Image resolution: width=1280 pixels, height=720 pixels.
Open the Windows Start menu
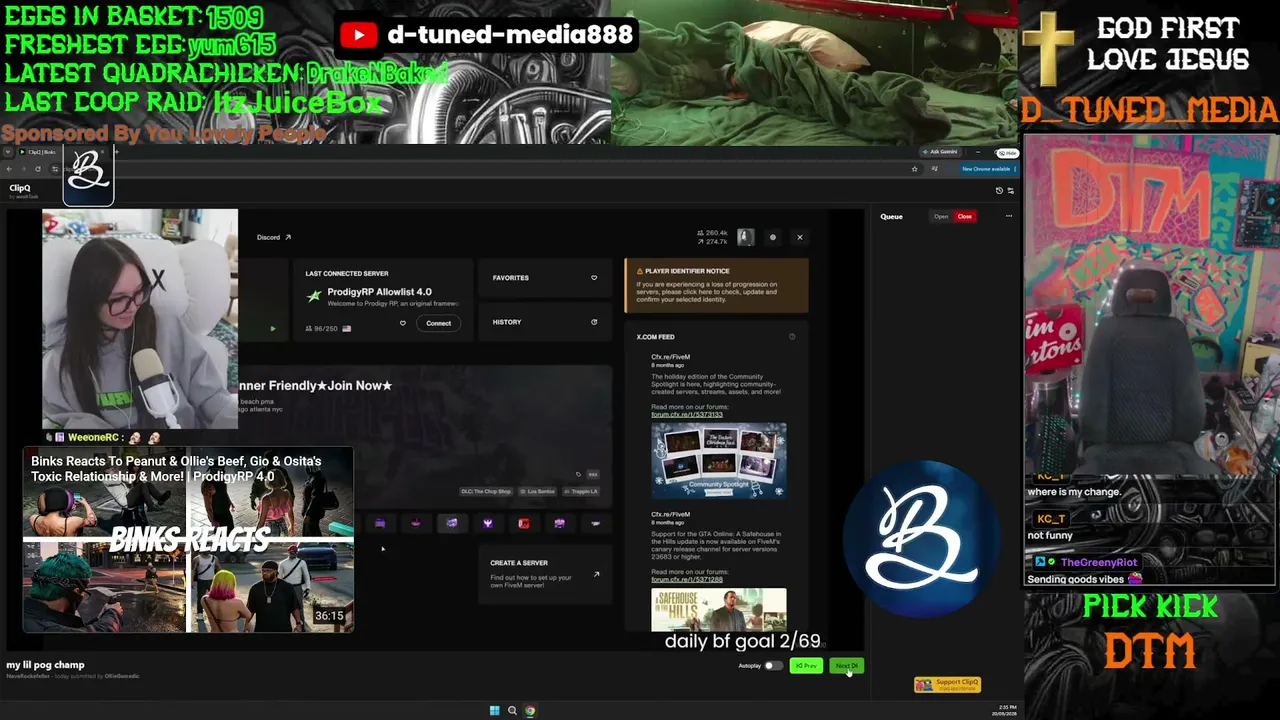(x=494, y=711)
